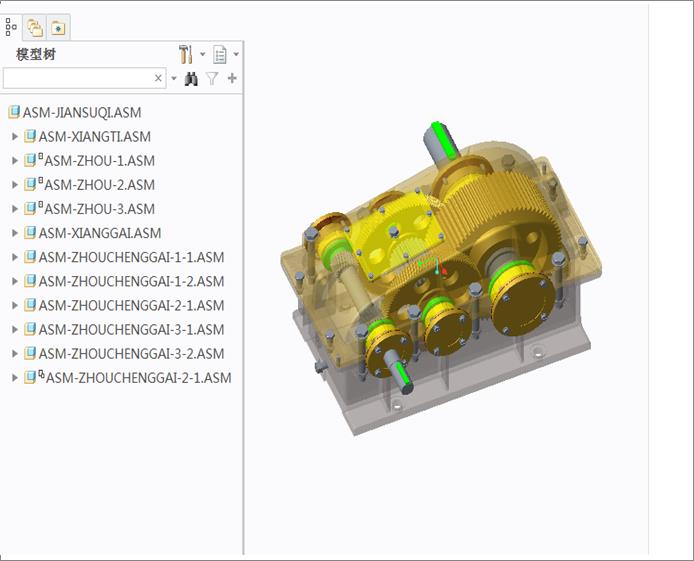Image resolution: width=694 pixels, height=561 pixels.
Task: Expand the ASM-ZHOUCHENGGAI-3-1.ASM node
Action: tap(15, 329)
